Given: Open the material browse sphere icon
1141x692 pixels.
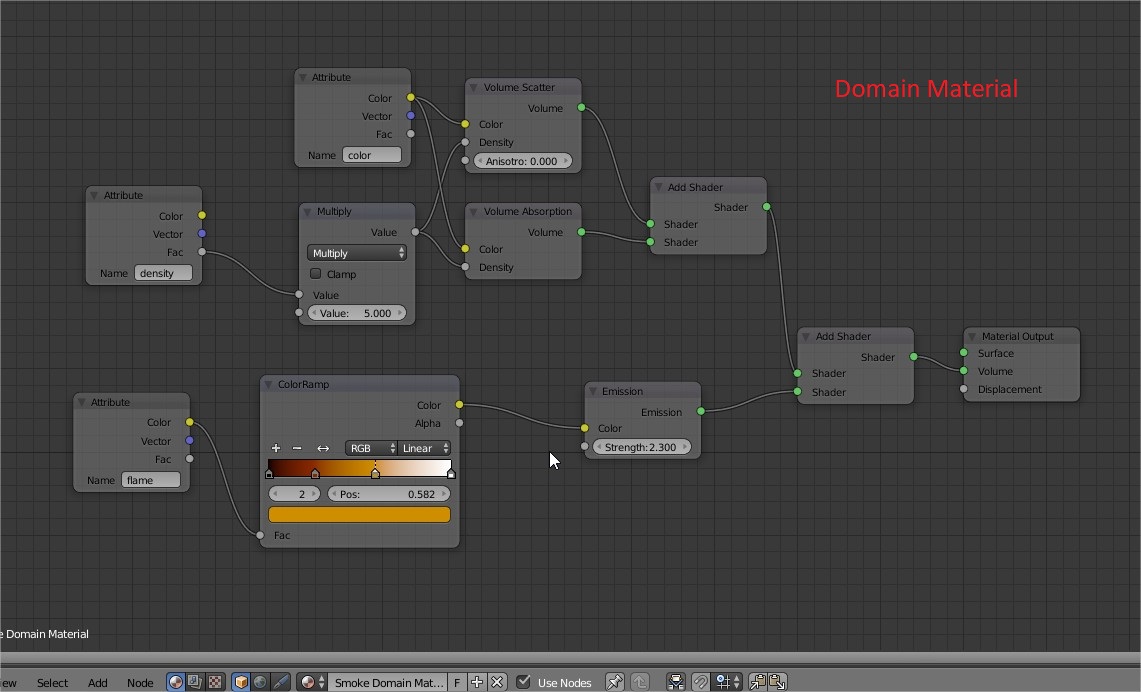Looking at the screenshot, I should [x=308, y=682].
